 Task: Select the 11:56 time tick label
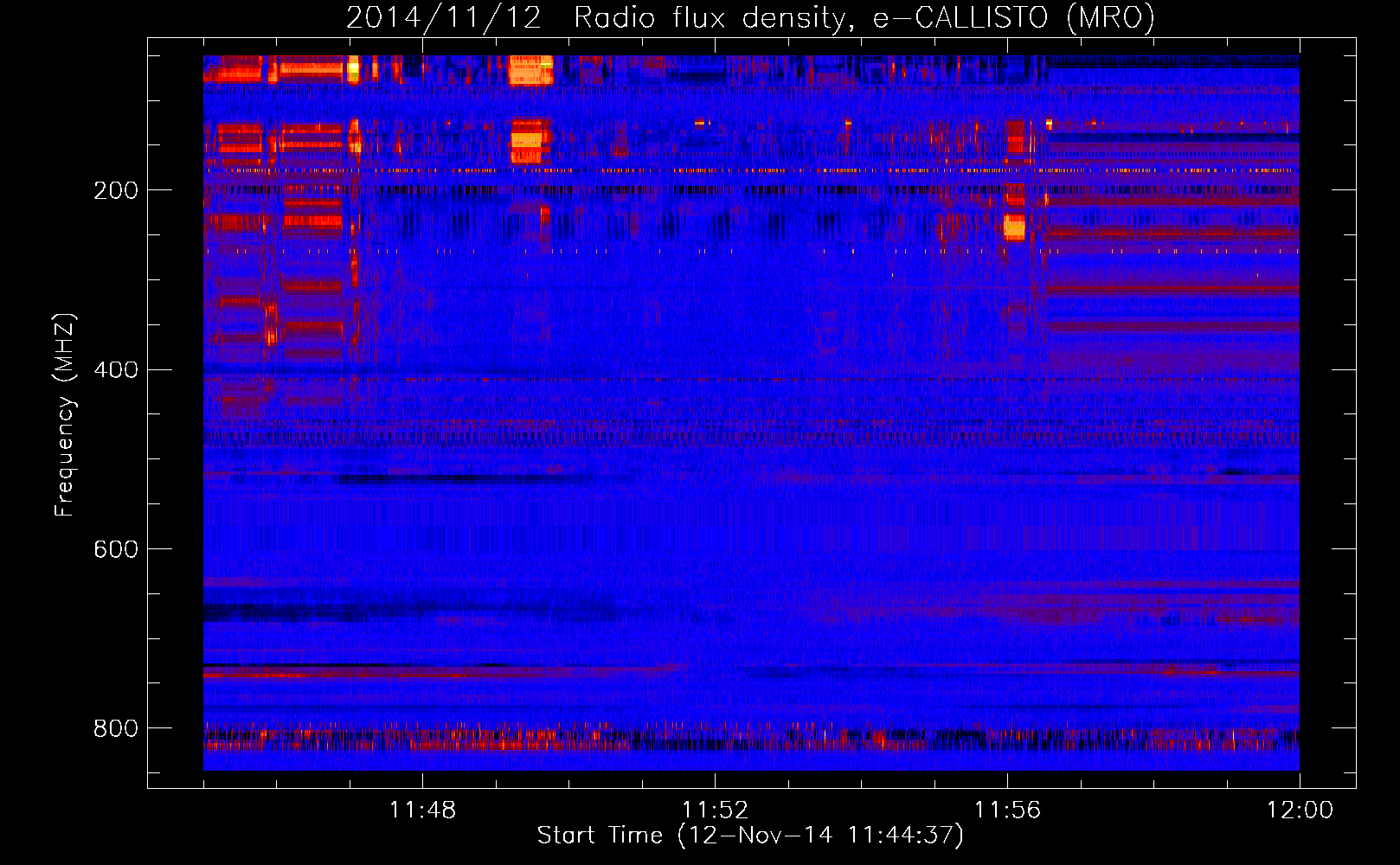tap(1007, 811)
